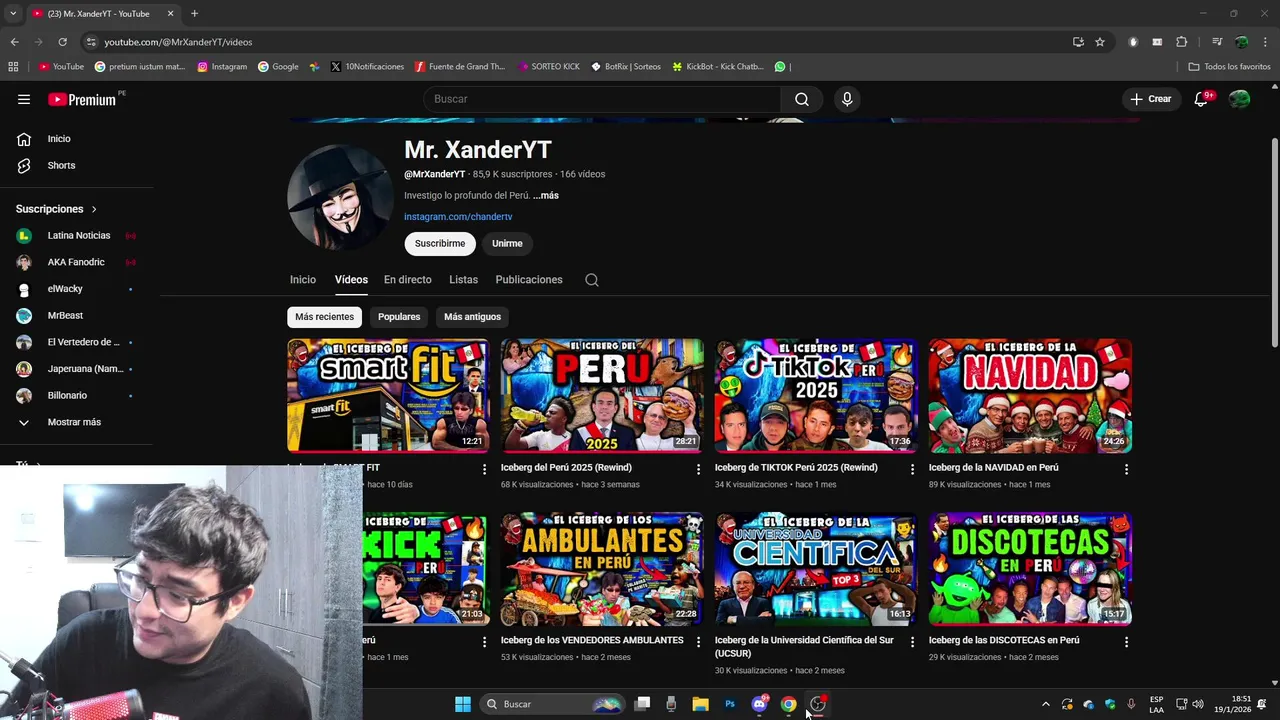Image resolution: width=1280 pixels, height=720 pixels.
Task: Open Chrome from the taskbar
Action: pos(788,704)
